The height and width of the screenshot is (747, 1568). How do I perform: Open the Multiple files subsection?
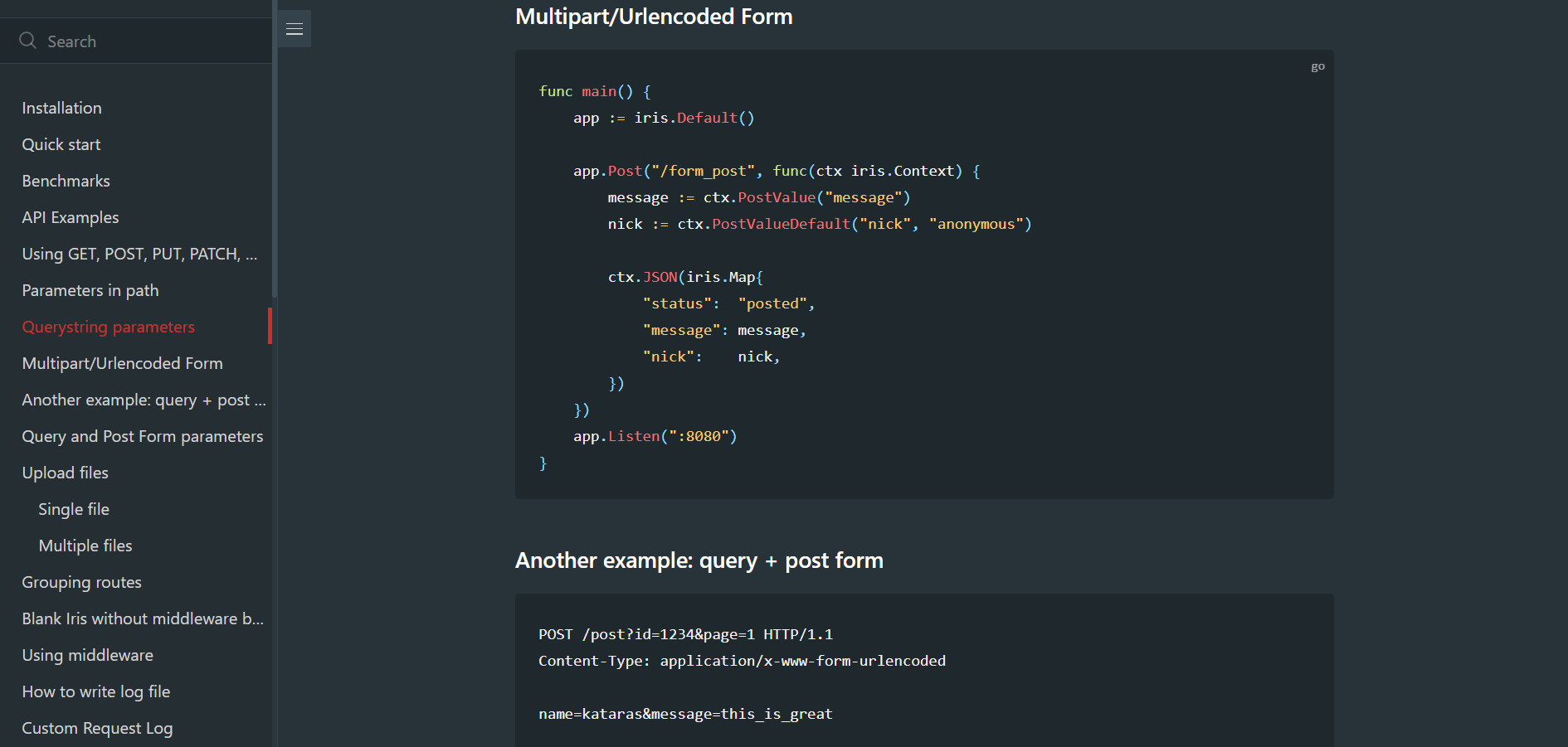85,546
